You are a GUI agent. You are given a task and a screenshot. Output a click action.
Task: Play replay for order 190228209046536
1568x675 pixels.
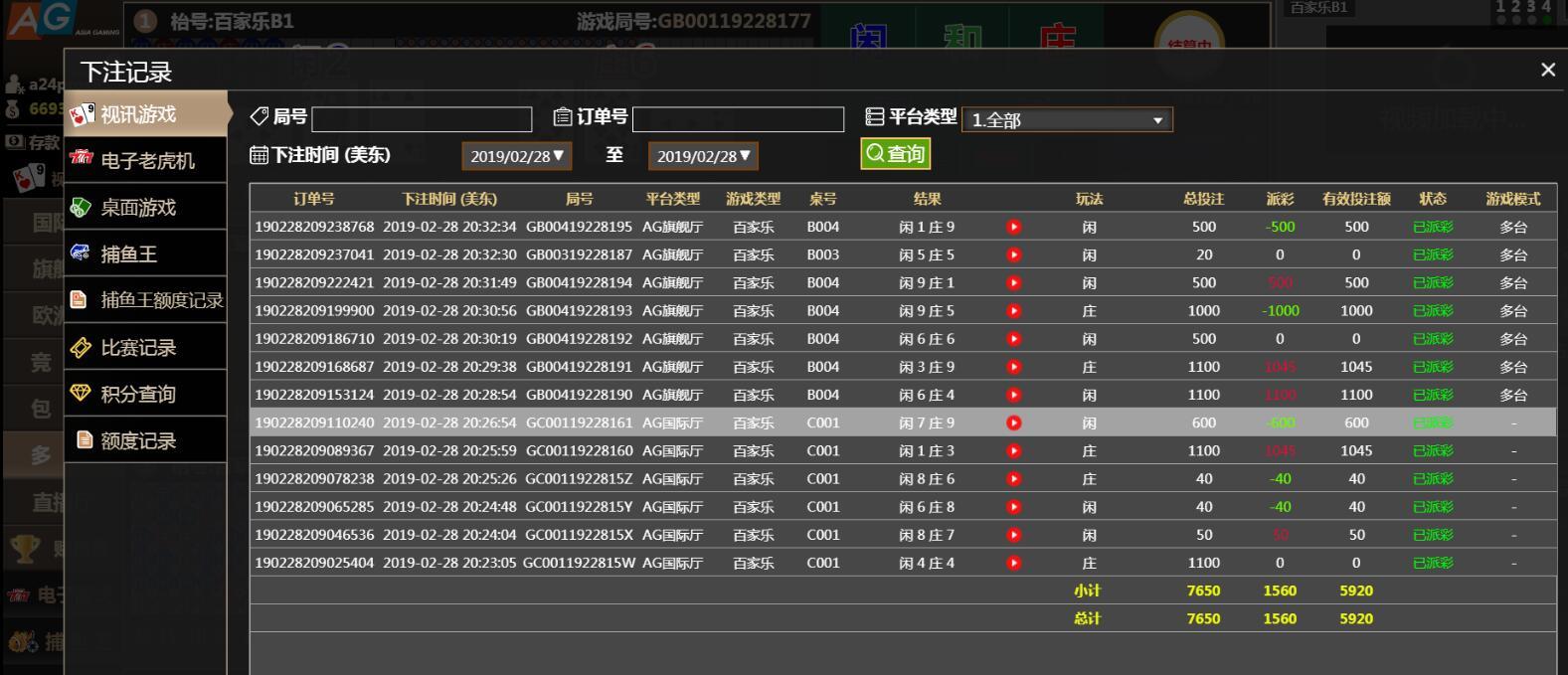point(1013,535)
